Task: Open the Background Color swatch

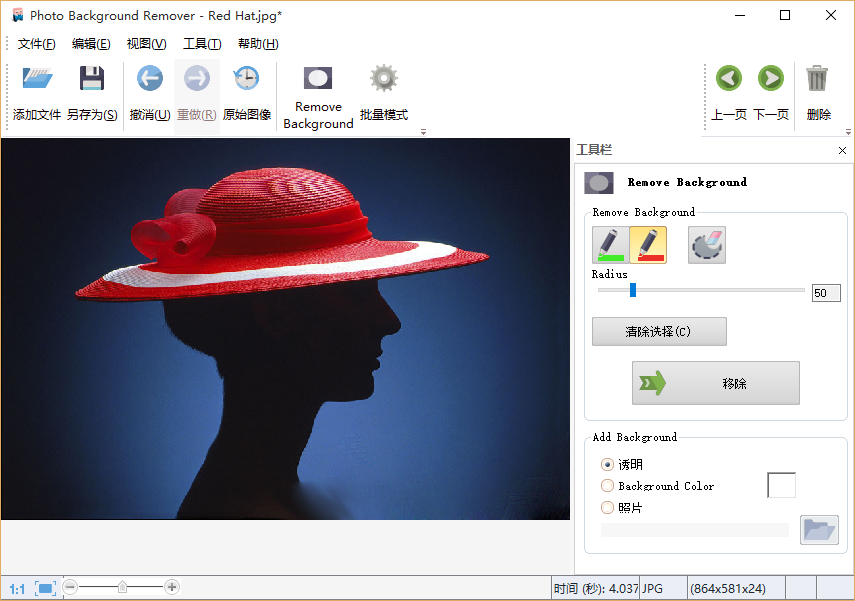Action: pos(781,484)
